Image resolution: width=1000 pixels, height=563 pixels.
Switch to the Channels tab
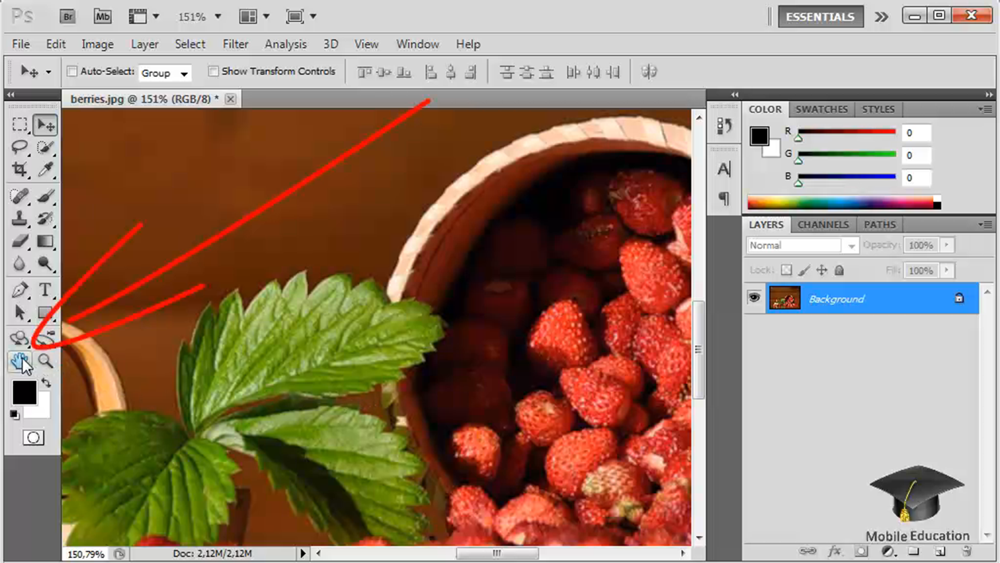(x=823, y=224)
